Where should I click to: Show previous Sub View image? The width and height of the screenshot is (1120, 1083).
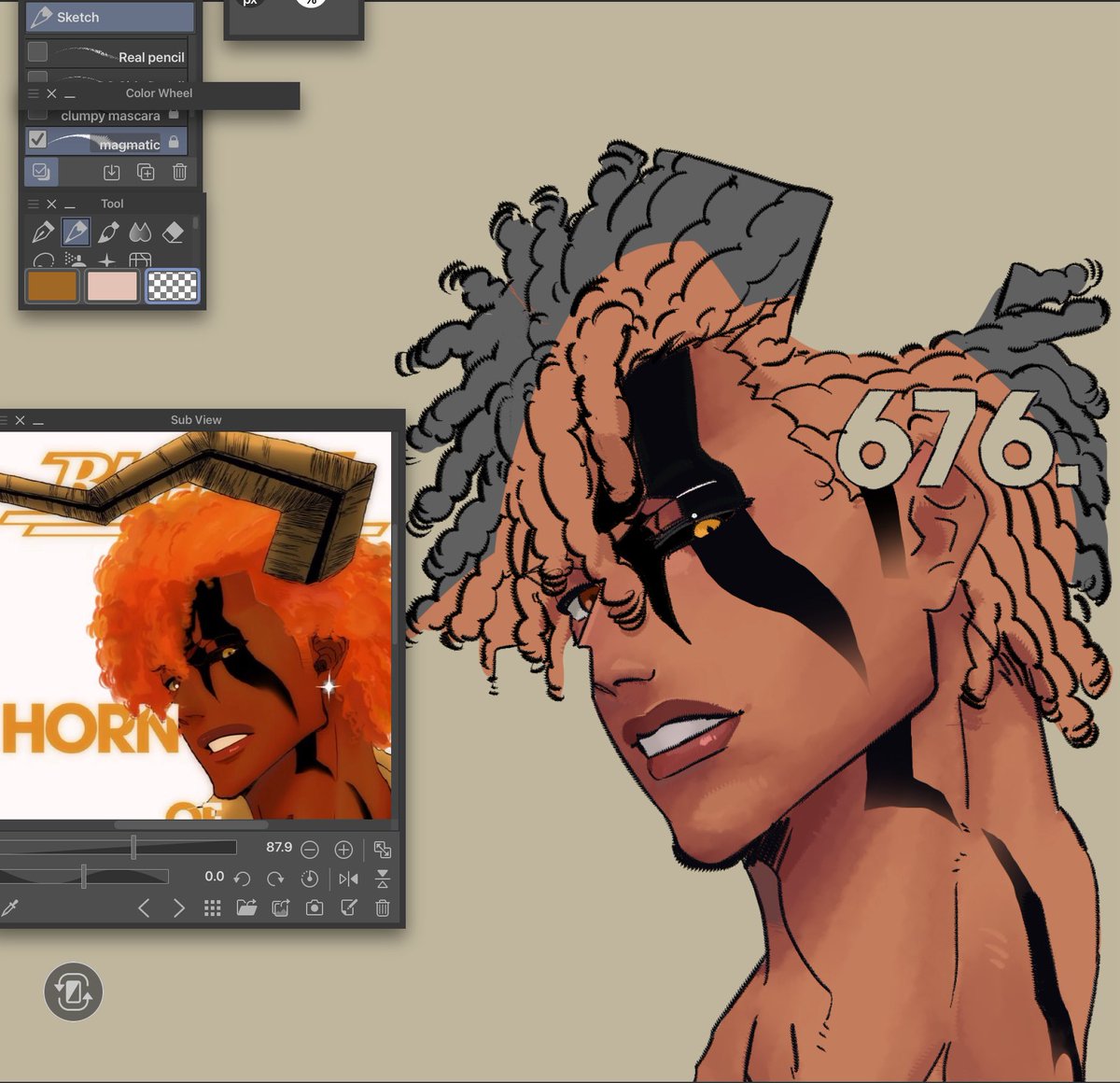pyautogui.click(x=144, y=907)
